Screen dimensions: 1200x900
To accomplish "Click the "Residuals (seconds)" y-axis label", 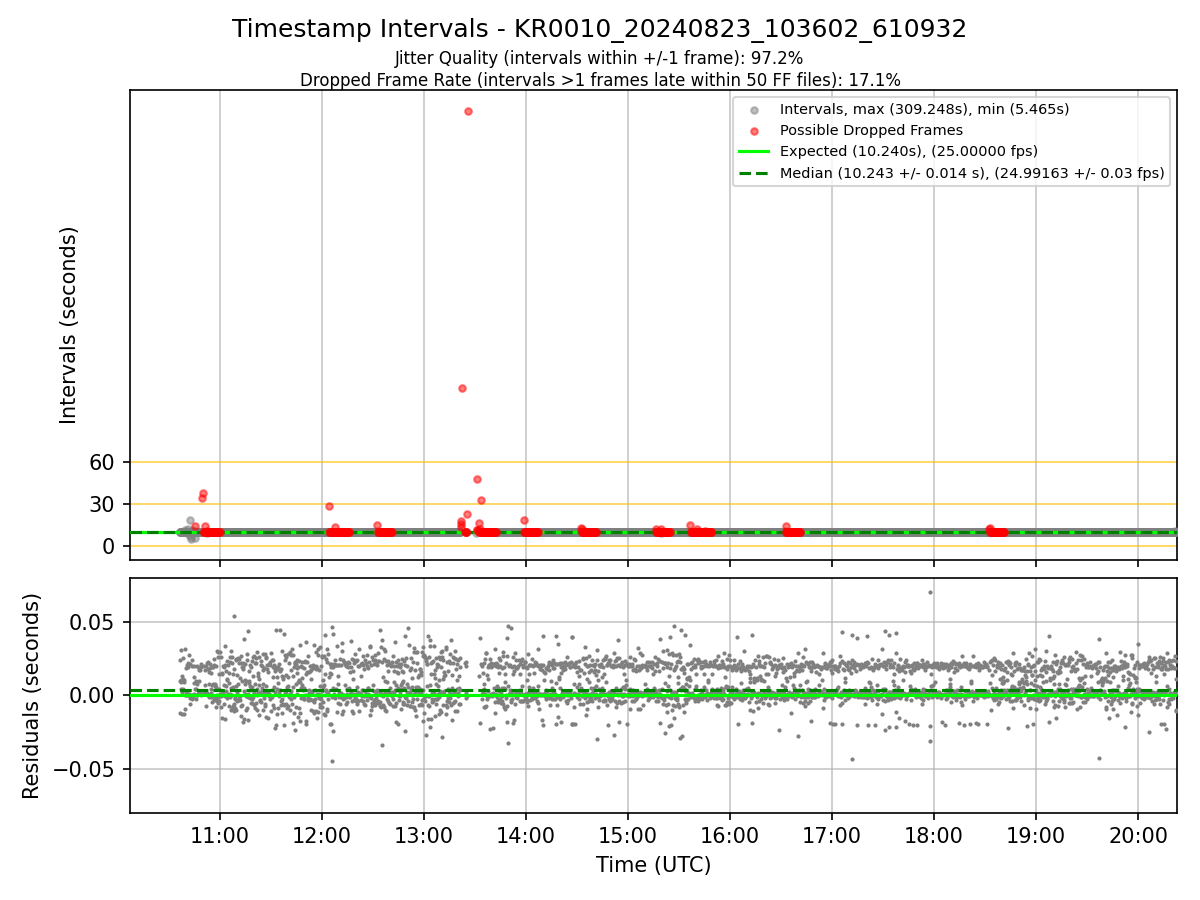I will pyautogui.click(x=32, y=696).
